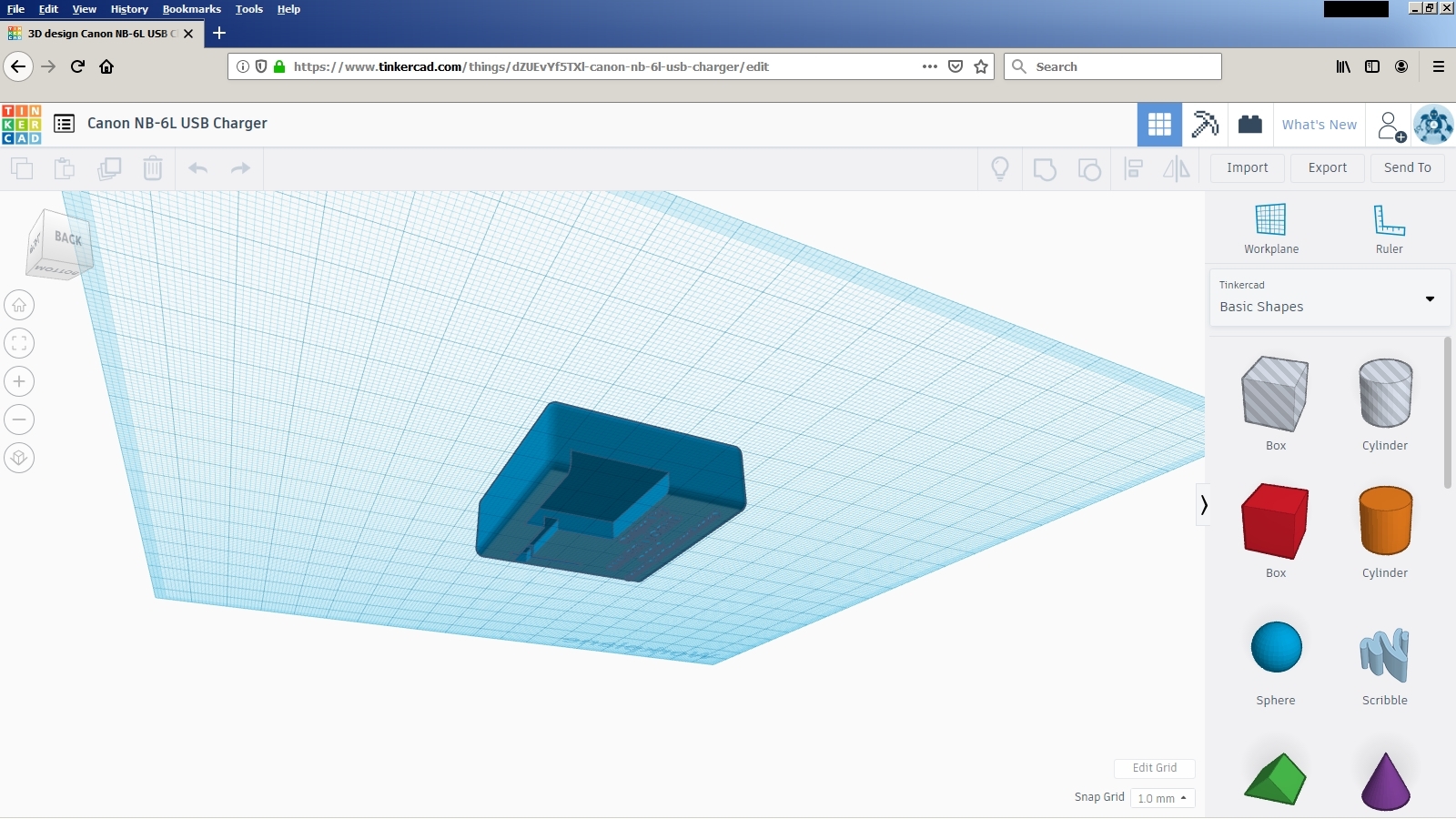Click Fit all in view button
Image resolution: width=1456 pixels, height=819 pixels.
coord(19,343)
